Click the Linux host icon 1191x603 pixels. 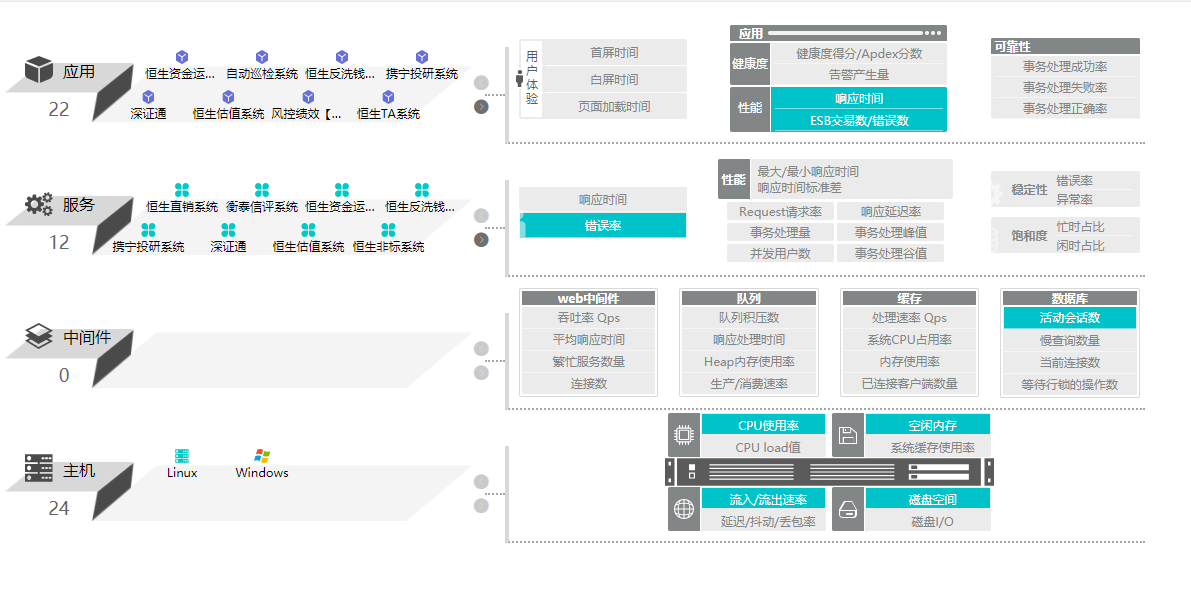pyautogui.click(x=182, y=456)
